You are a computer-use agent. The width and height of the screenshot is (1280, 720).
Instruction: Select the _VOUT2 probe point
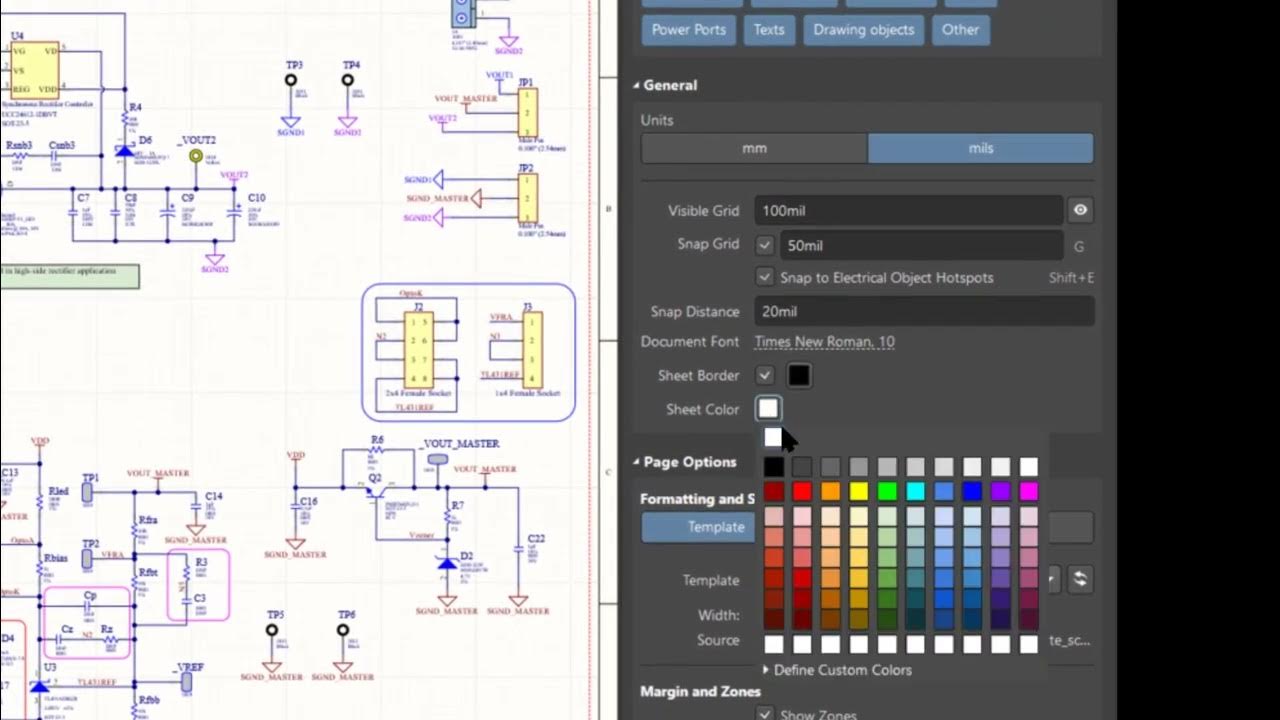[x=196, y=156]
